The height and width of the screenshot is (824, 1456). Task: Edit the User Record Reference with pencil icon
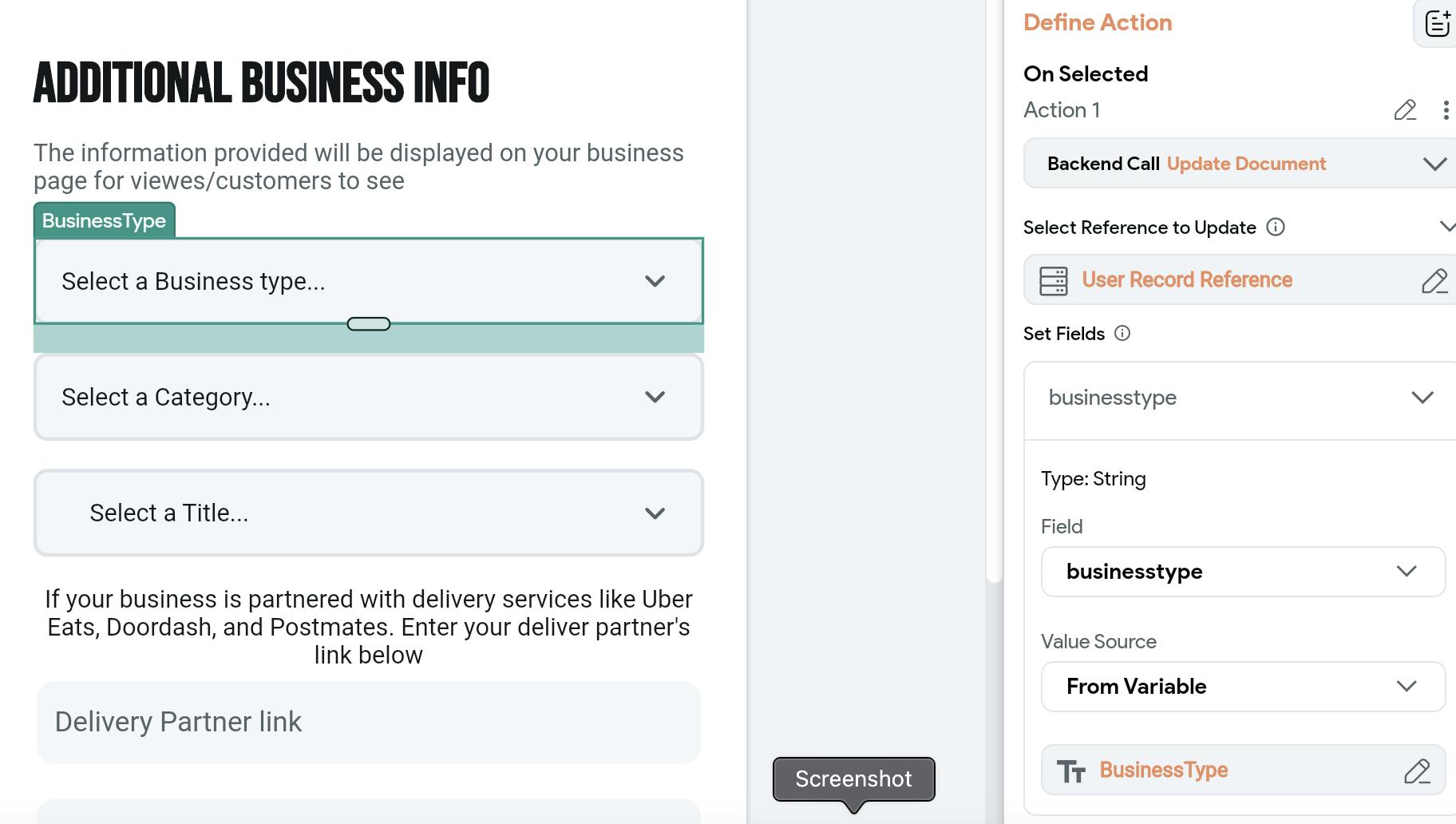pos(1434,281)
